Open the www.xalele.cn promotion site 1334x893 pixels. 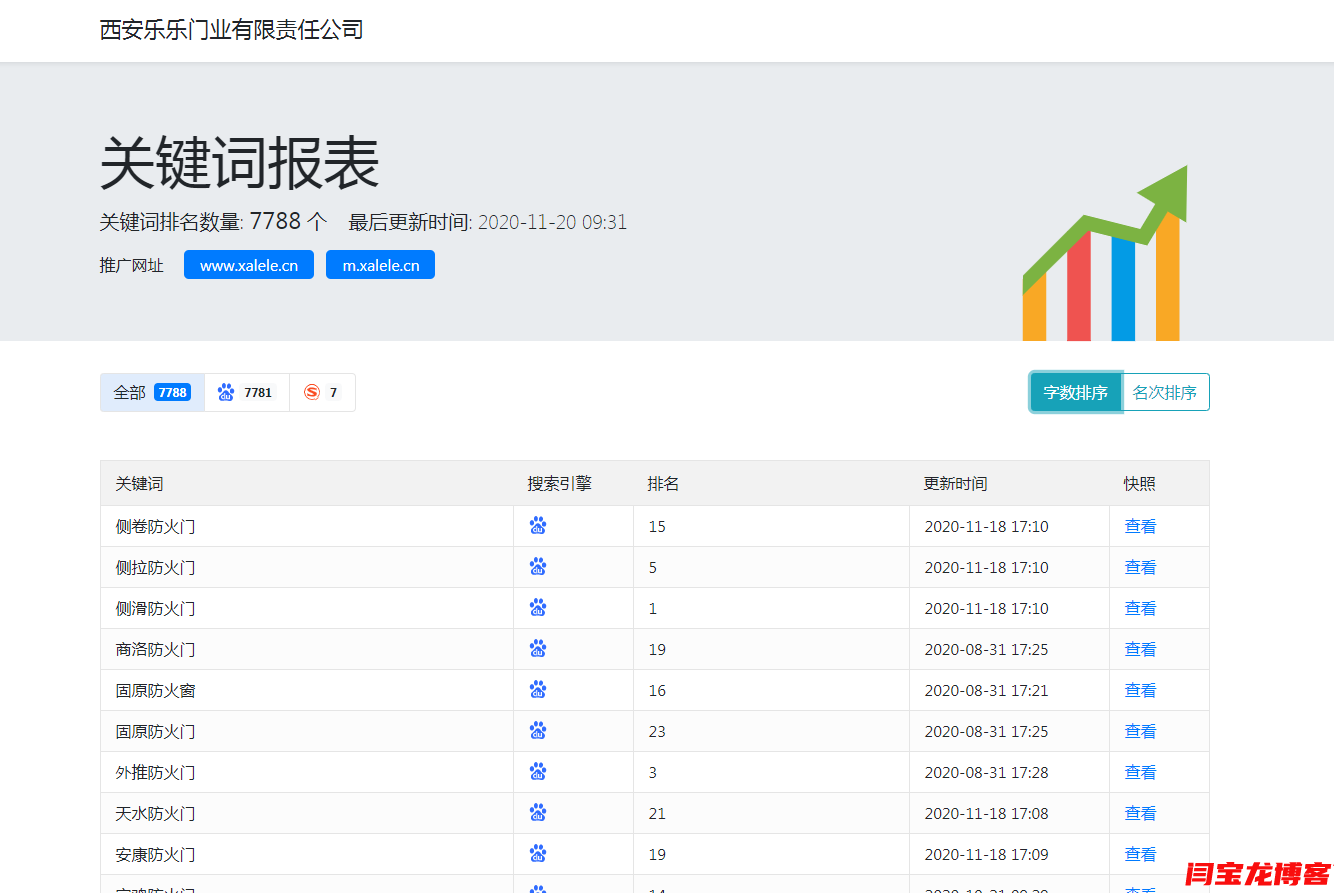point(249,265)
